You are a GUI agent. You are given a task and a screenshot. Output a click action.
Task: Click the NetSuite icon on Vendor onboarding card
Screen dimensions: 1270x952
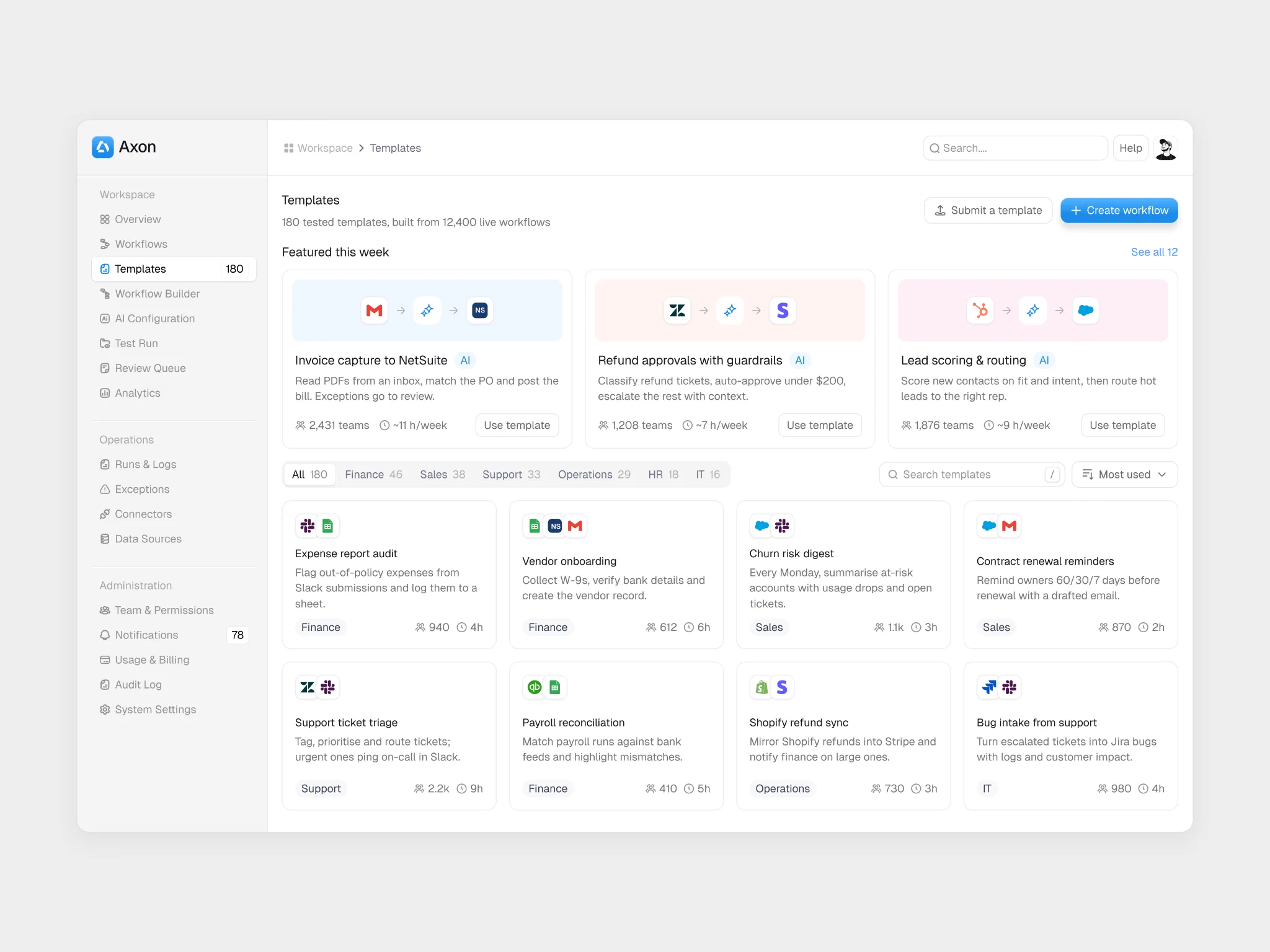coord(555,526)
